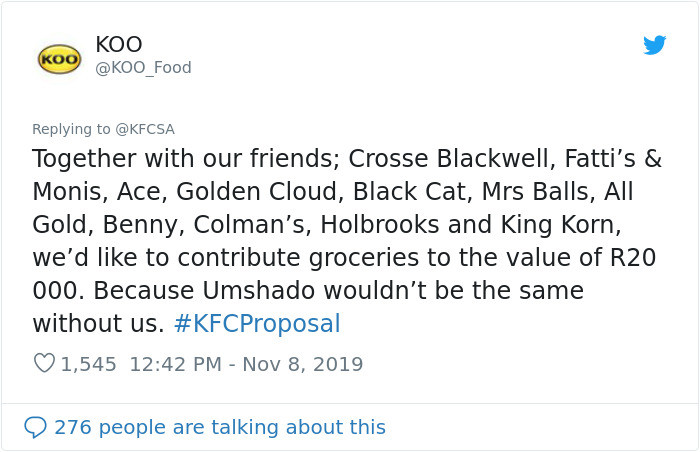Click "Mrs Balls" in the tweet body
700x452 pixels.
[x=528, y=192]
